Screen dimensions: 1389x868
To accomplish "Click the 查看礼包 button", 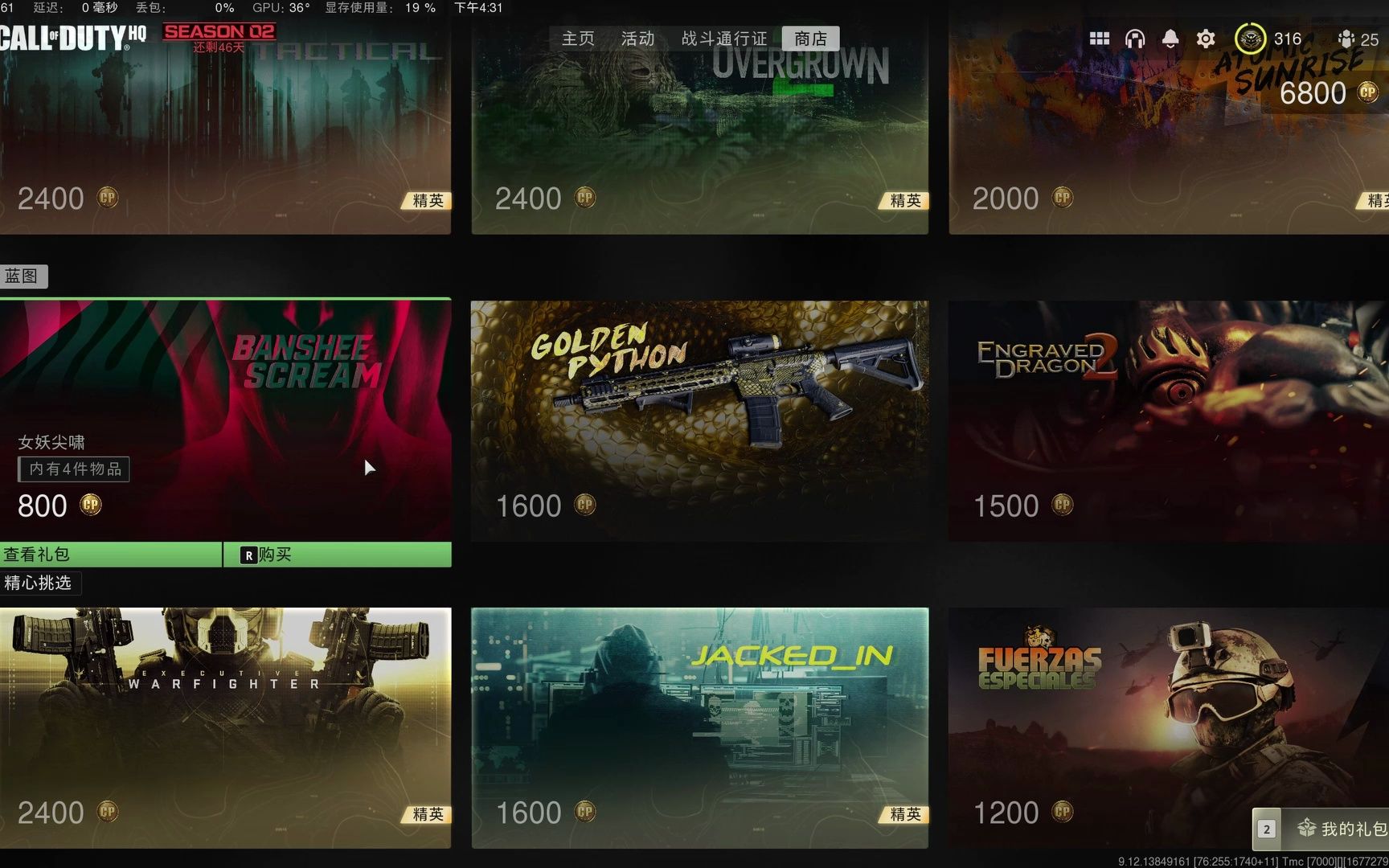I will coord(110,555).
